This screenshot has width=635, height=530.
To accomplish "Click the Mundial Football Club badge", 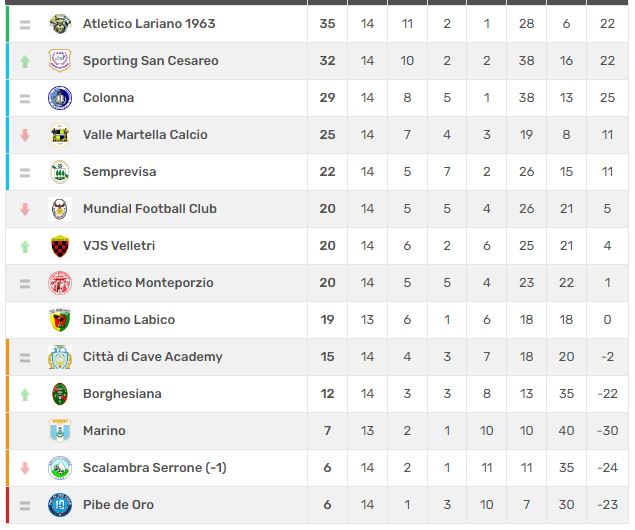I will tap(60, 209).
